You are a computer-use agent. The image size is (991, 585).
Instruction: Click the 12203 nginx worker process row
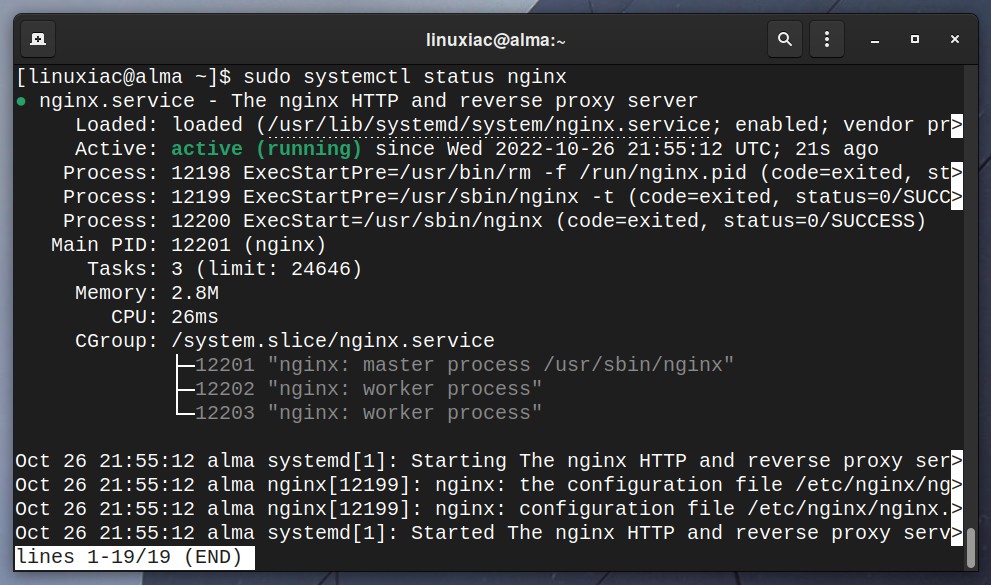(x=359, y=413)
